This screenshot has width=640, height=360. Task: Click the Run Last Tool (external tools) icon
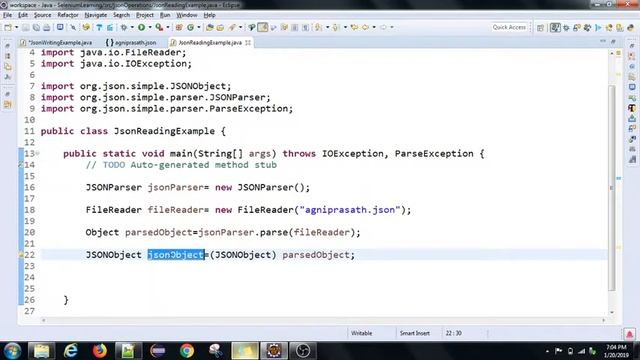pyautogui.click(x=159, y=27)
